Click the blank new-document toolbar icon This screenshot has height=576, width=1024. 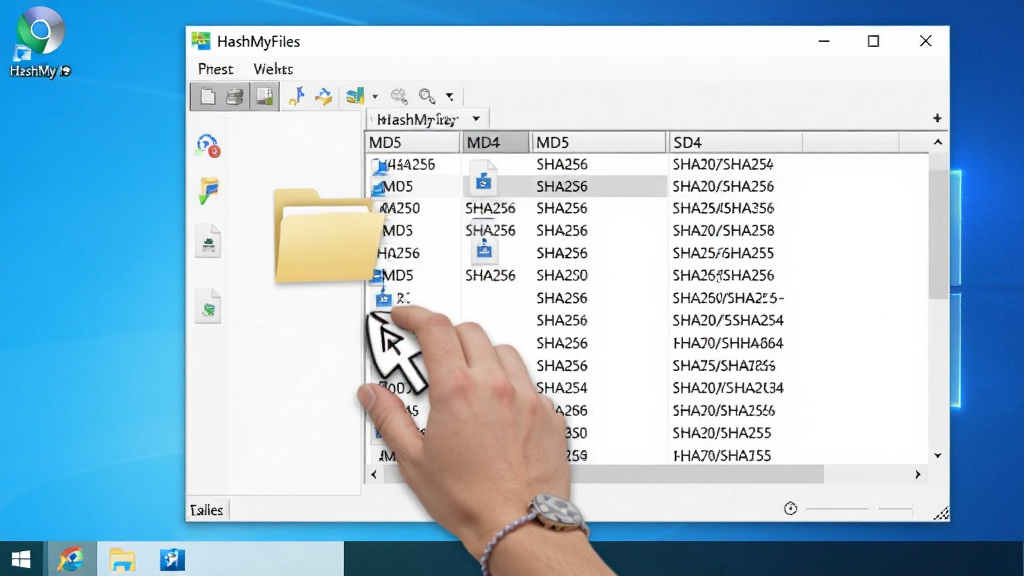[208, 96]
